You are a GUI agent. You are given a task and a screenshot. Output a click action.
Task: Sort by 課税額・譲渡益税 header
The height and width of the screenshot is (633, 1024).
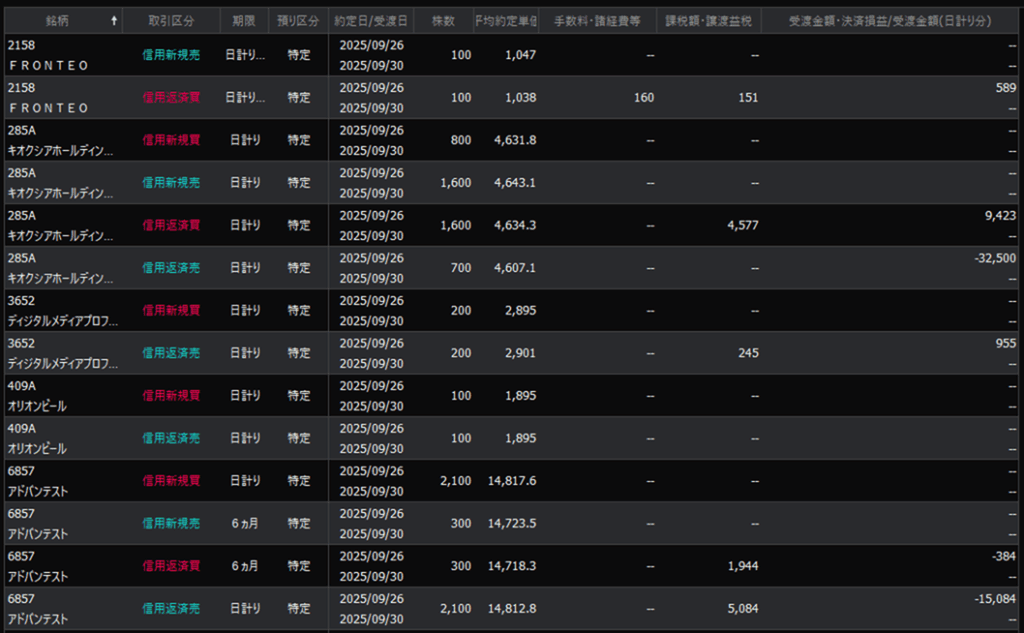(x=708, y=20)
